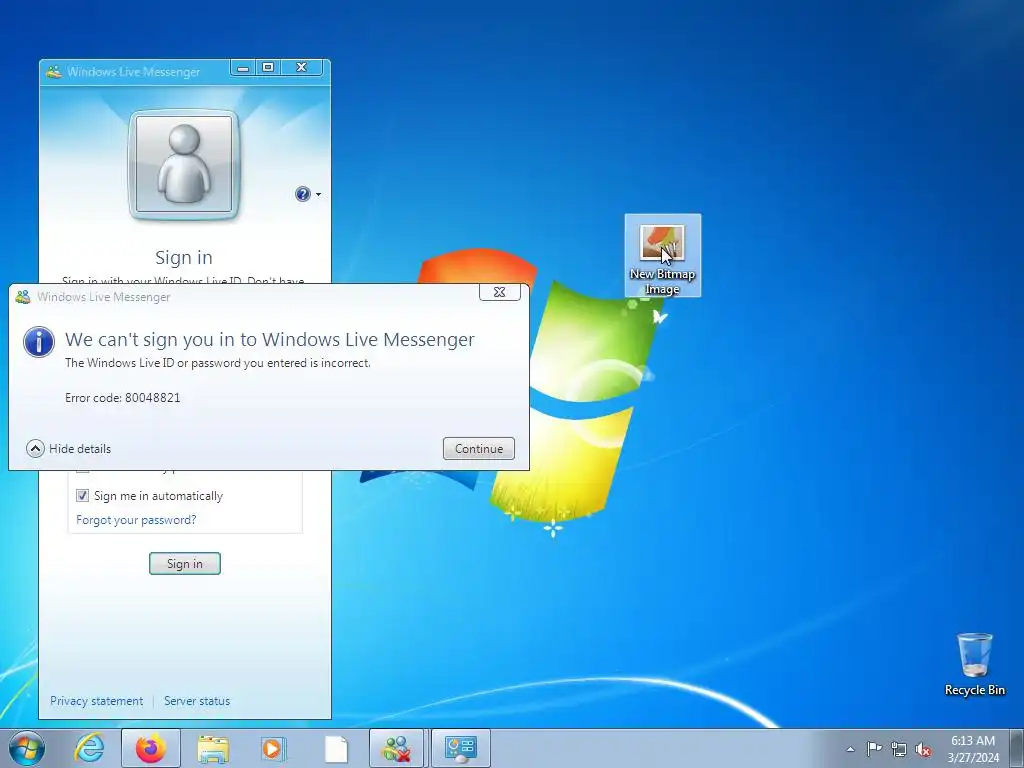The height and width of the screenshot is (768, 1024).
Task: Expand the help dropdown arrow in Messenger
Action: [319, 195]
